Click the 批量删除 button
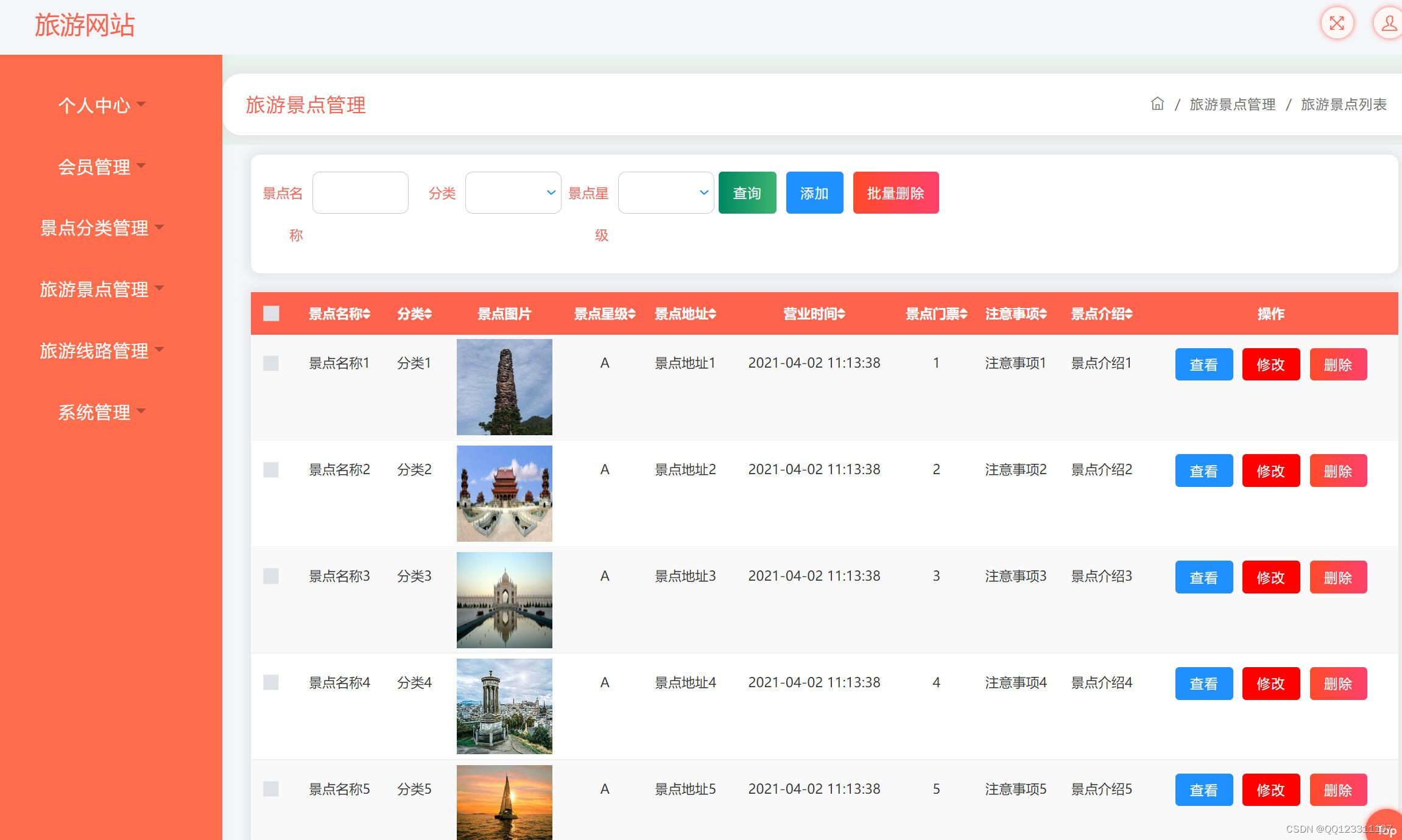The height and width of the screenshot is (840, 1402). pos(896,192)
